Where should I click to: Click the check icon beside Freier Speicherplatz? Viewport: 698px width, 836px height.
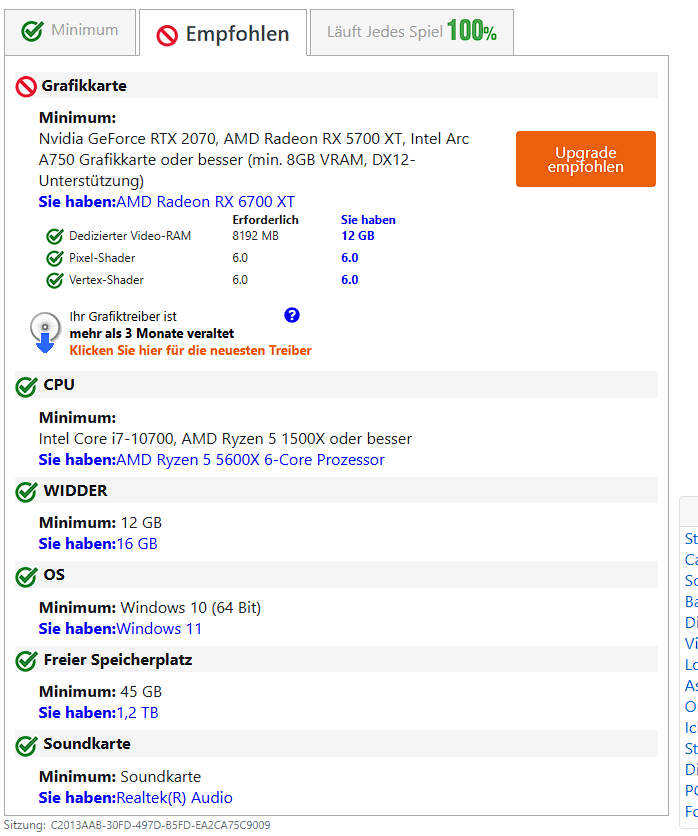pos(26,661)
